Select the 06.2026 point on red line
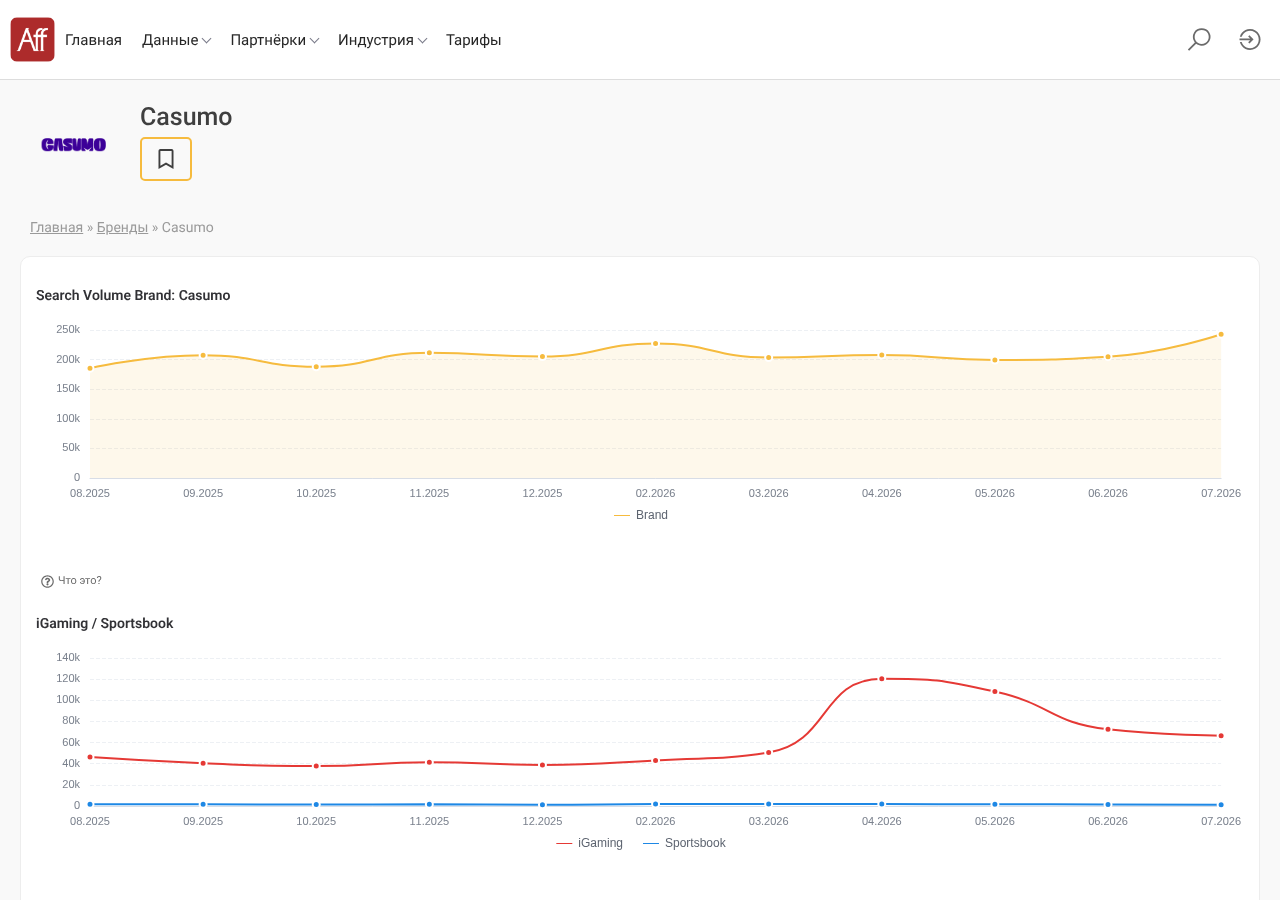The image size is (1280, 900). pyautogui.click(x=1108, y=729)
